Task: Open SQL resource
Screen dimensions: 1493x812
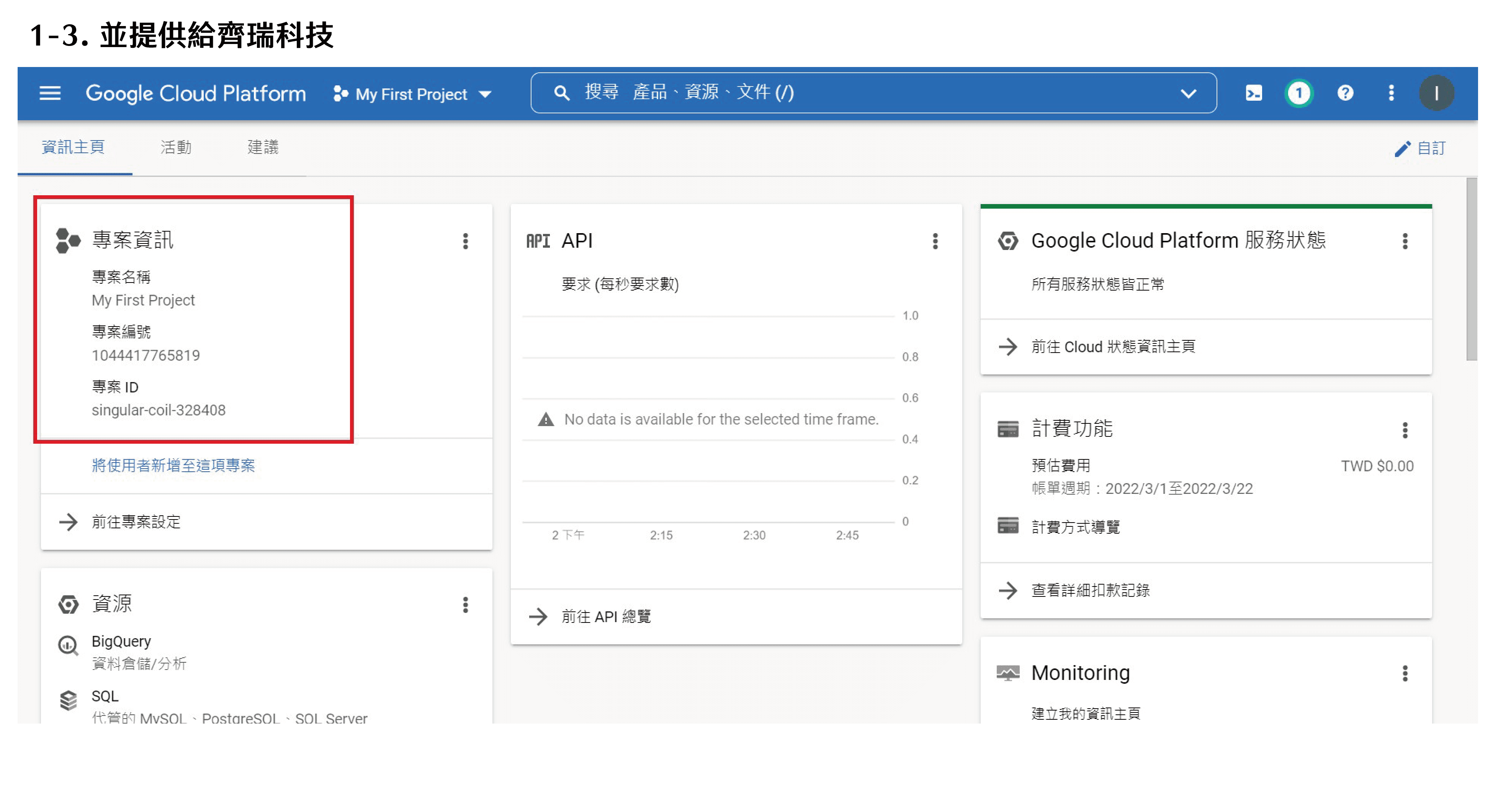Action: coord(105,696)
